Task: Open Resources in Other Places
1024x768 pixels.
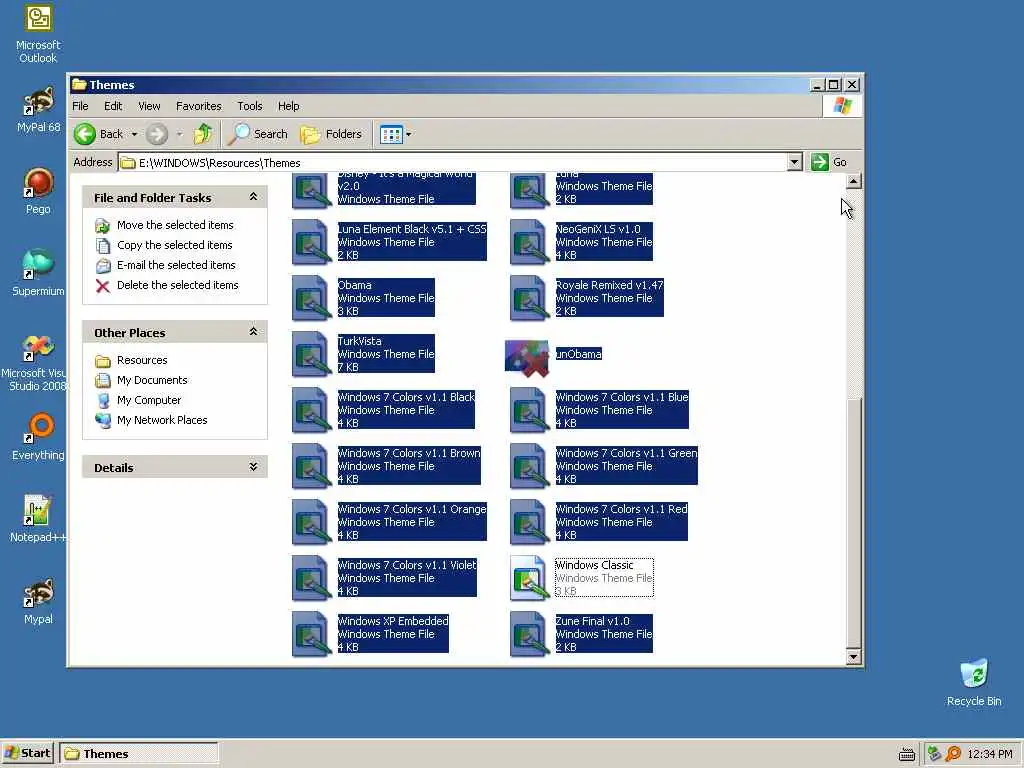Action: [x=142, y=360]
